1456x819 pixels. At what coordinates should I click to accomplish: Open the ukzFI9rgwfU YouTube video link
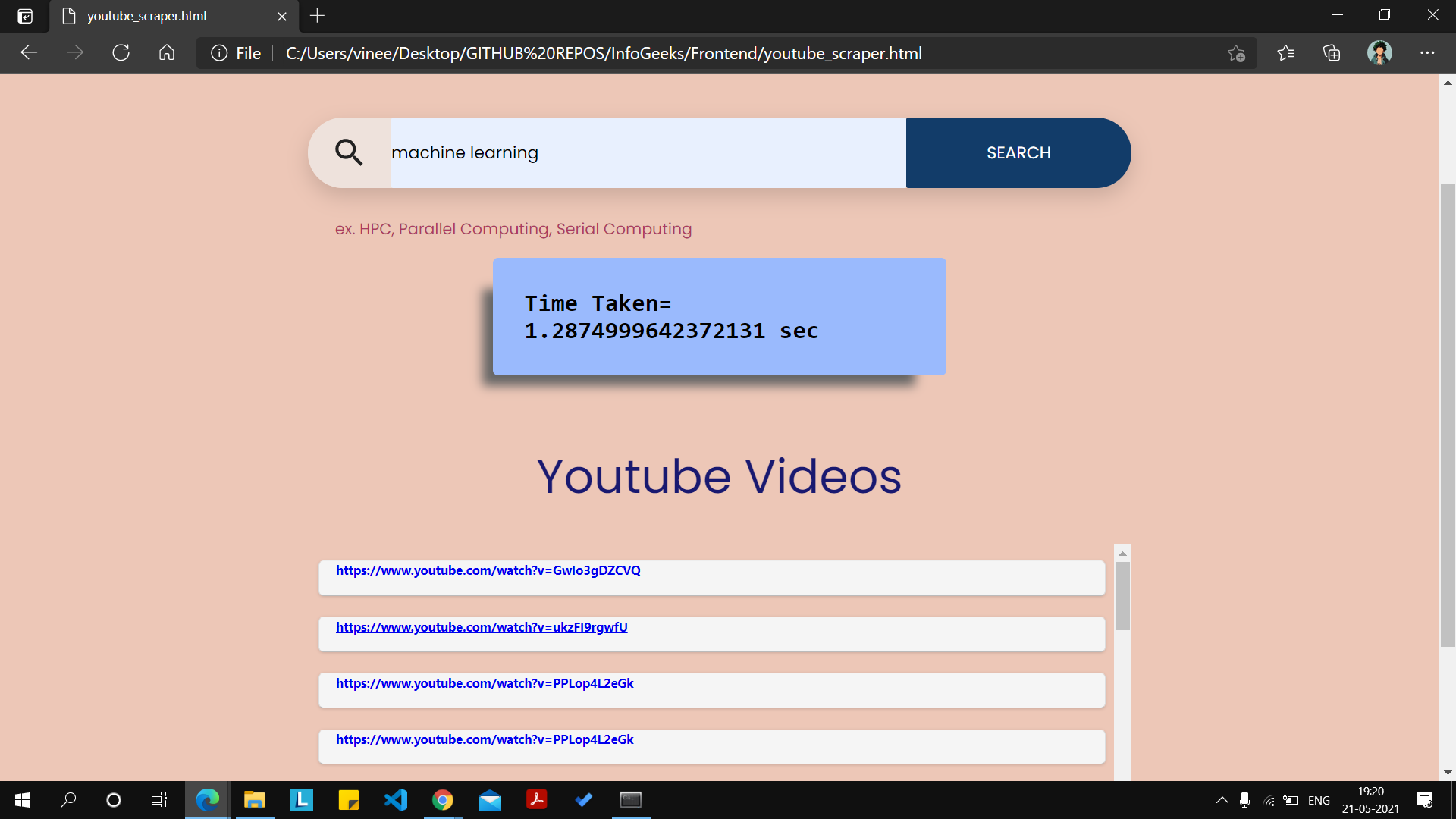(x=482, y=627)
